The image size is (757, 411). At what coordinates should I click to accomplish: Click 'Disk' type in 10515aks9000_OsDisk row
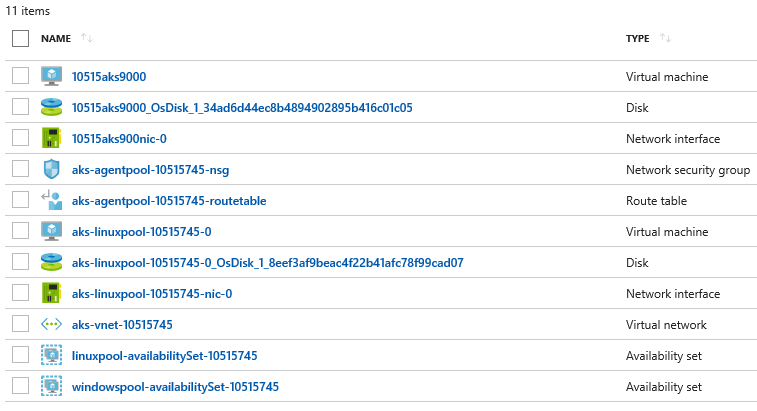pyautogui.click(x=637, y=108)
